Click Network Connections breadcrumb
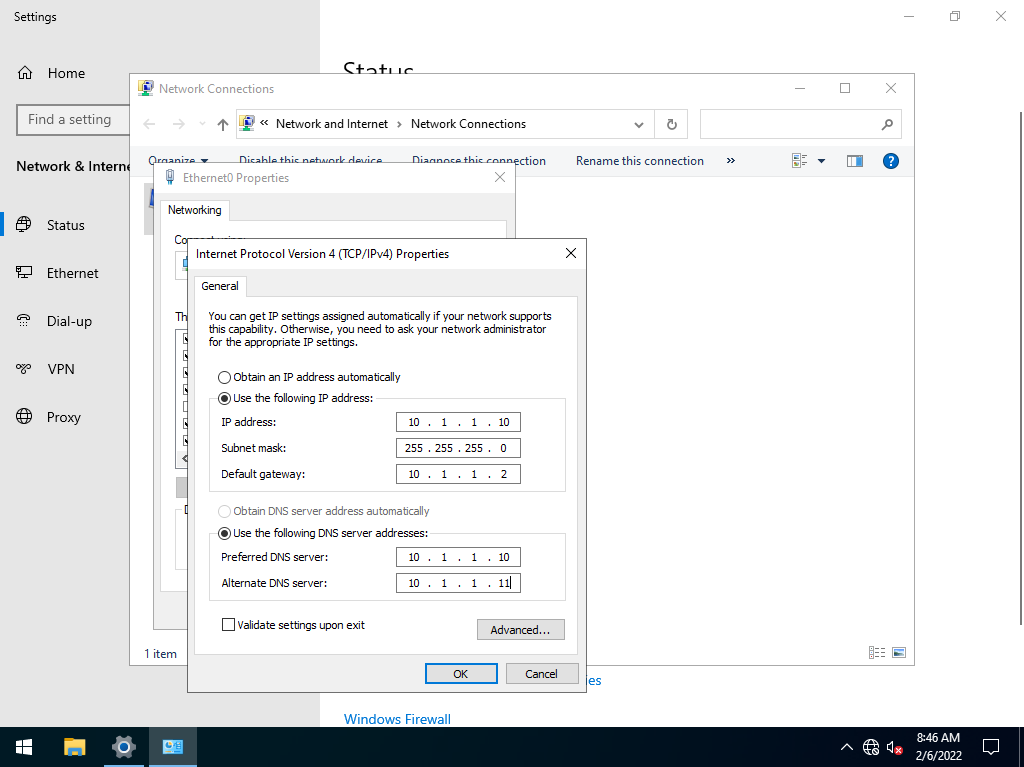1024x767 pixels. [468, 124]
